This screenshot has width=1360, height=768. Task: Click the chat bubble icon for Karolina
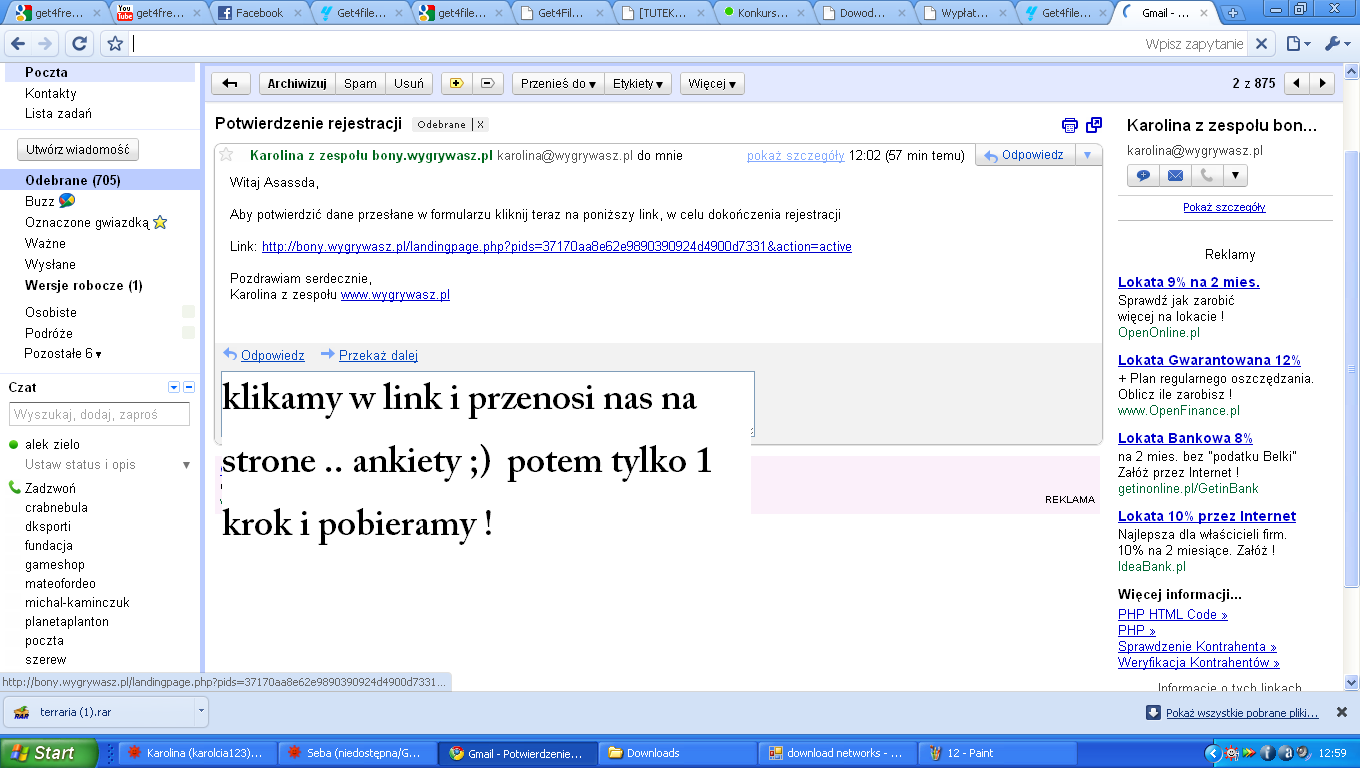tap(1143, 176)
